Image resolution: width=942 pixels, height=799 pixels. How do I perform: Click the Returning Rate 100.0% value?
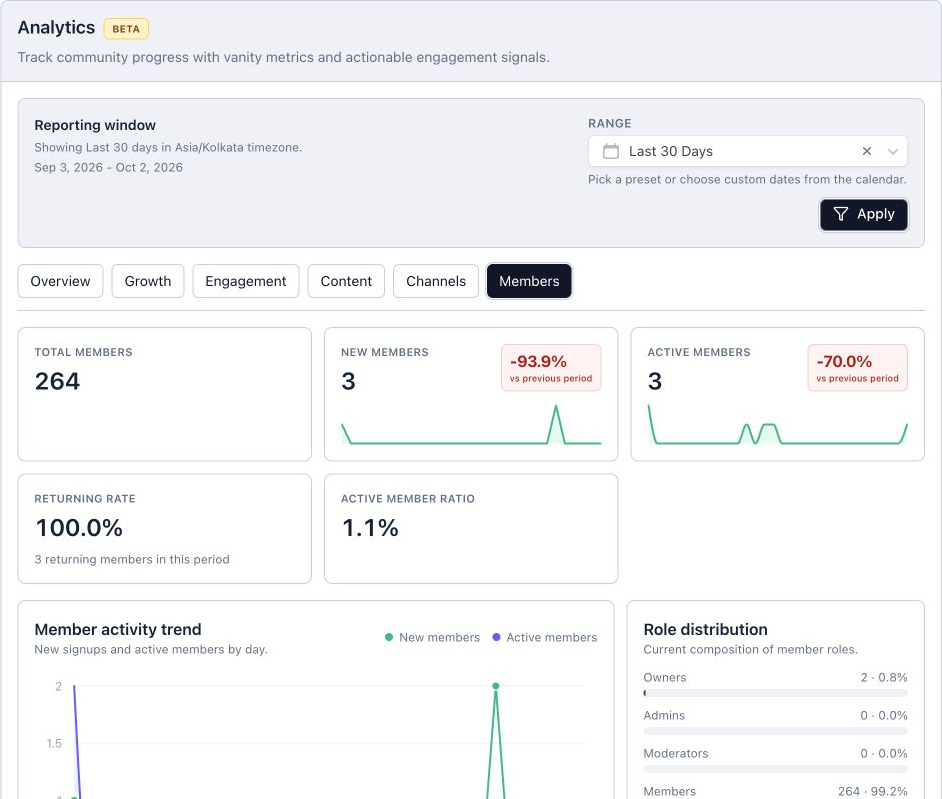coord(79,528)
